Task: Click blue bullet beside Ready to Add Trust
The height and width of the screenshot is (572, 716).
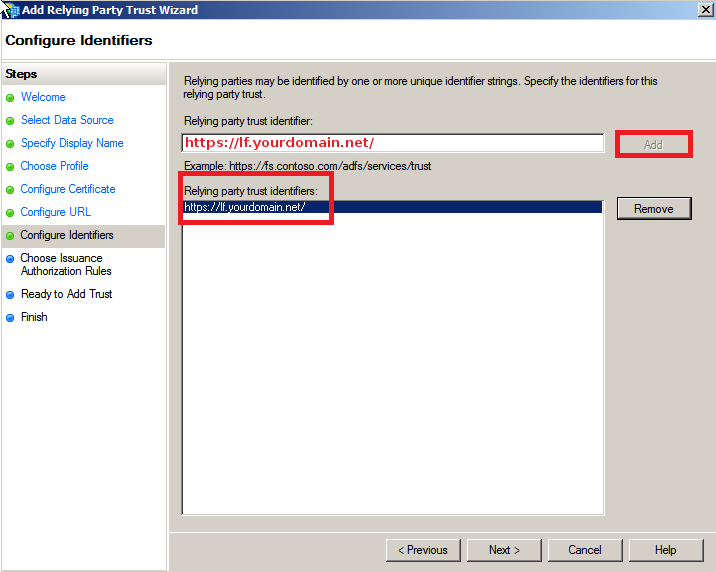Action: coord(10,295)
